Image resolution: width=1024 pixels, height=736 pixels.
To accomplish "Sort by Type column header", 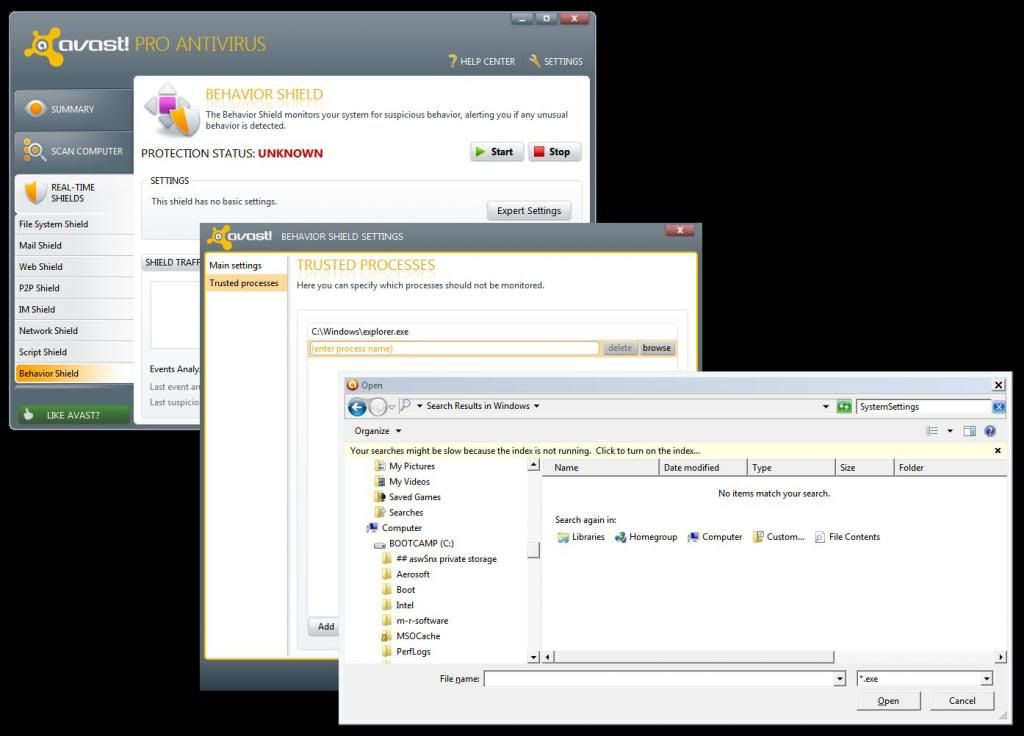I will coord(791,468).
